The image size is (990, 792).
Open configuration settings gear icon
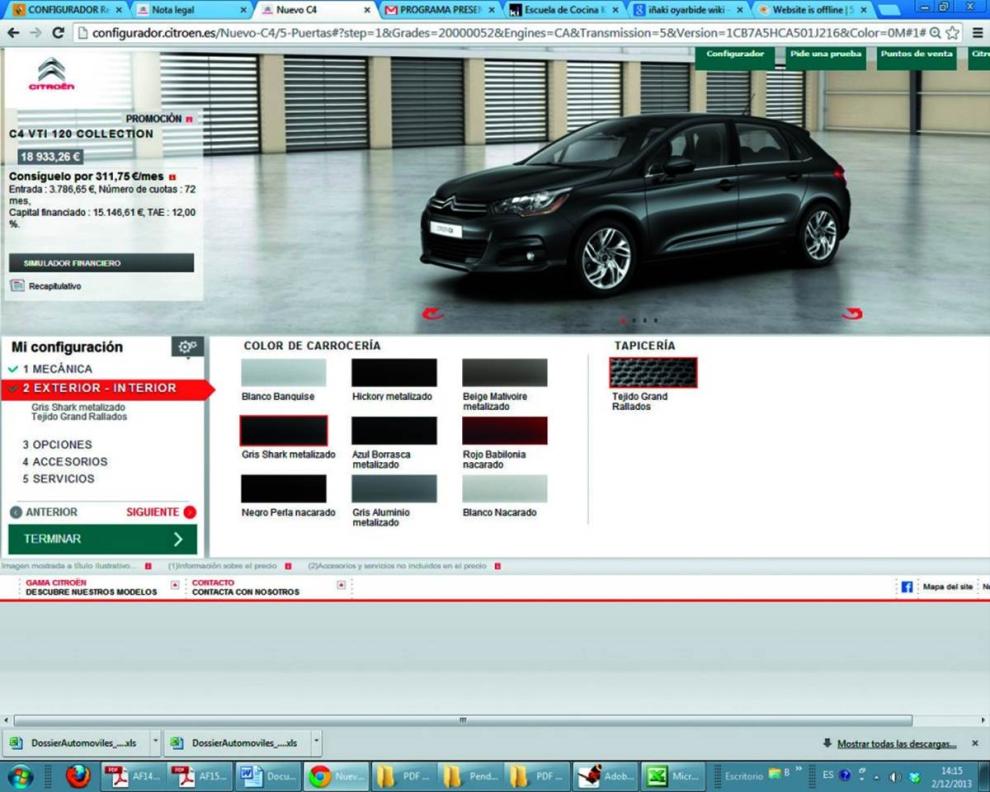click(188, 346)
